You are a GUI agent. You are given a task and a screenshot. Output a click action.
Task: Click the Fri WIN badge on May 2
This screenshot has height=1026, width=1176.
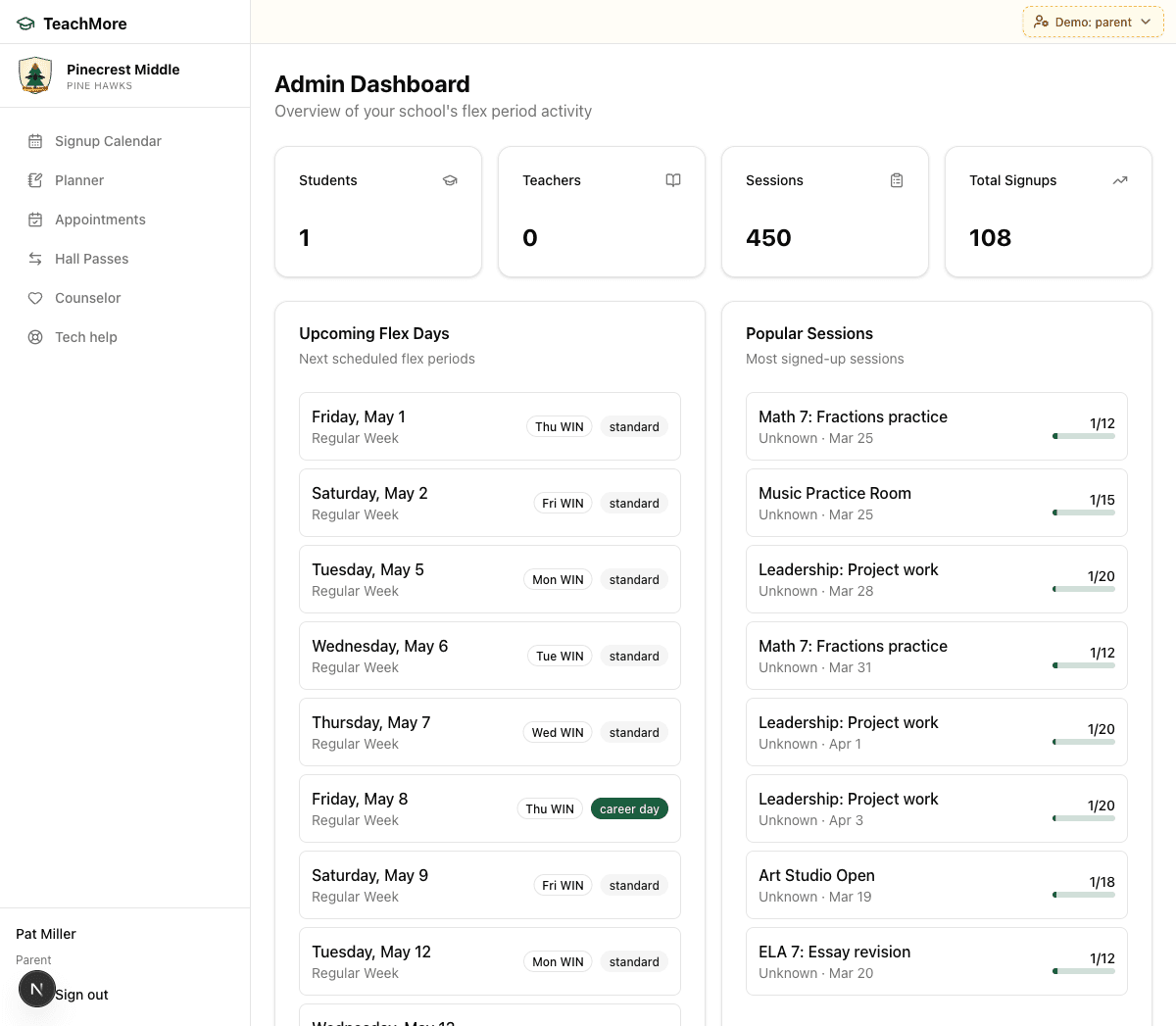click(x=563, y=504)
